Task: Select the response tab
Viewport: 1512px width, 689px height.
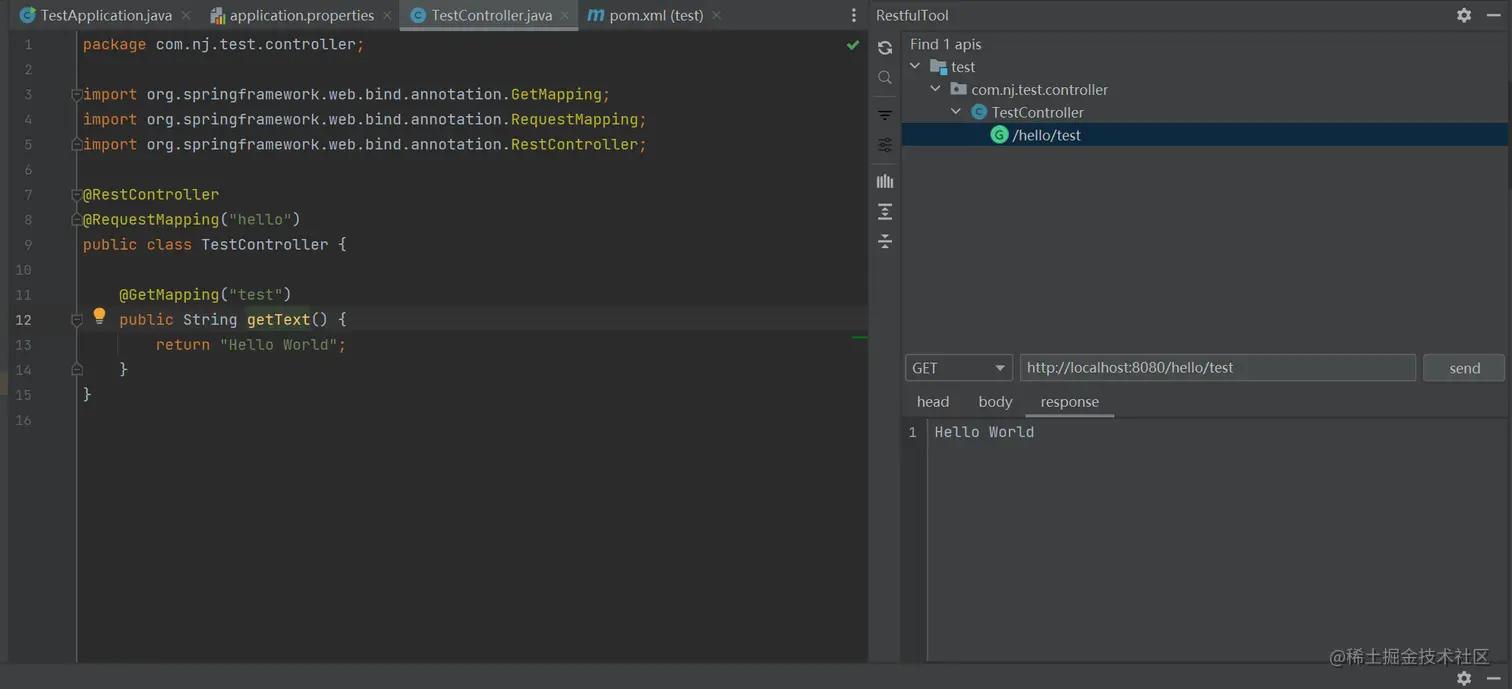Action: tap(1069, 402)
